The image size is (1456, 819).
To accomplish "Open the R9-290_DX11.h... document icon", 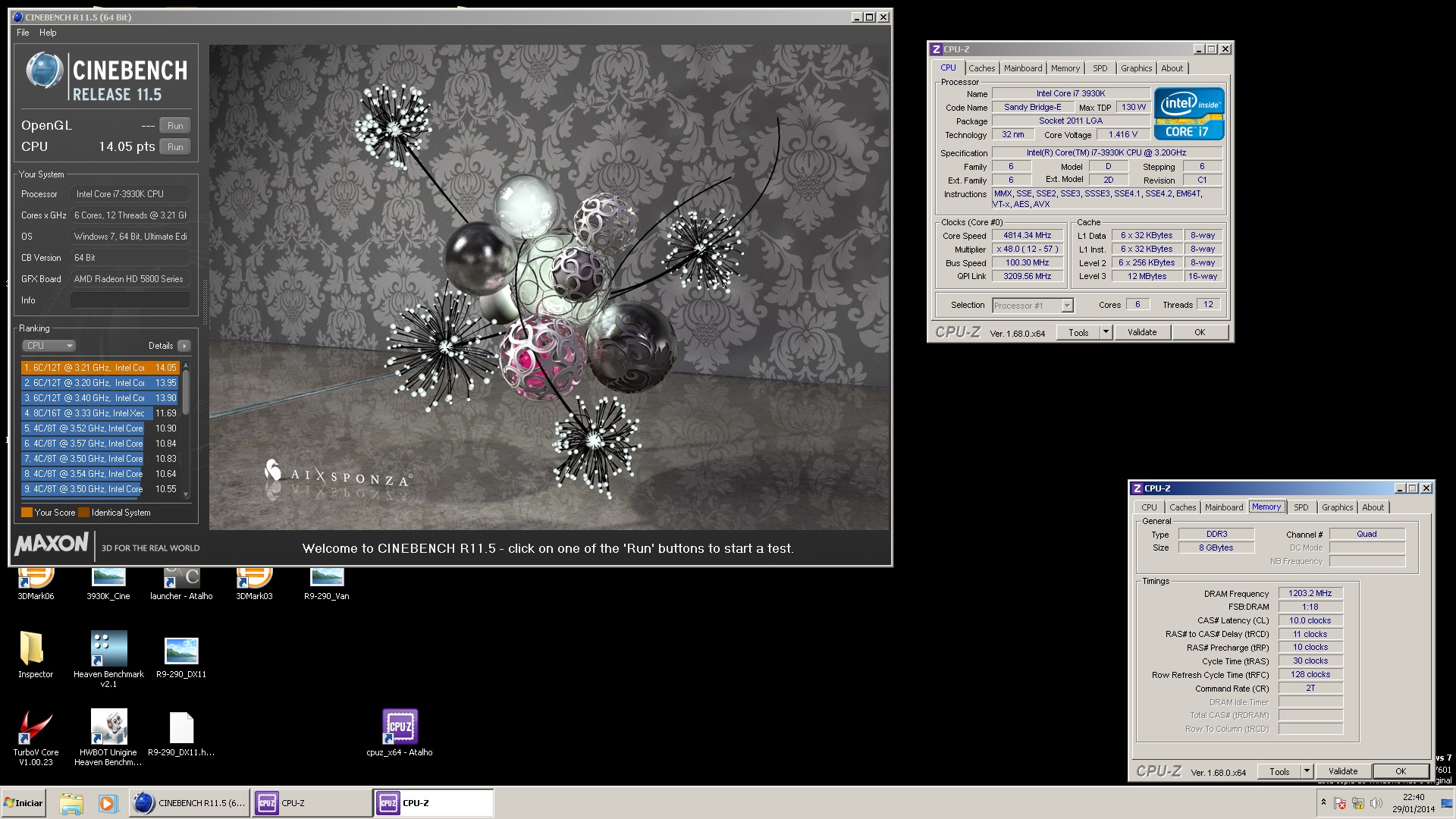I will [x=181, y=733].
